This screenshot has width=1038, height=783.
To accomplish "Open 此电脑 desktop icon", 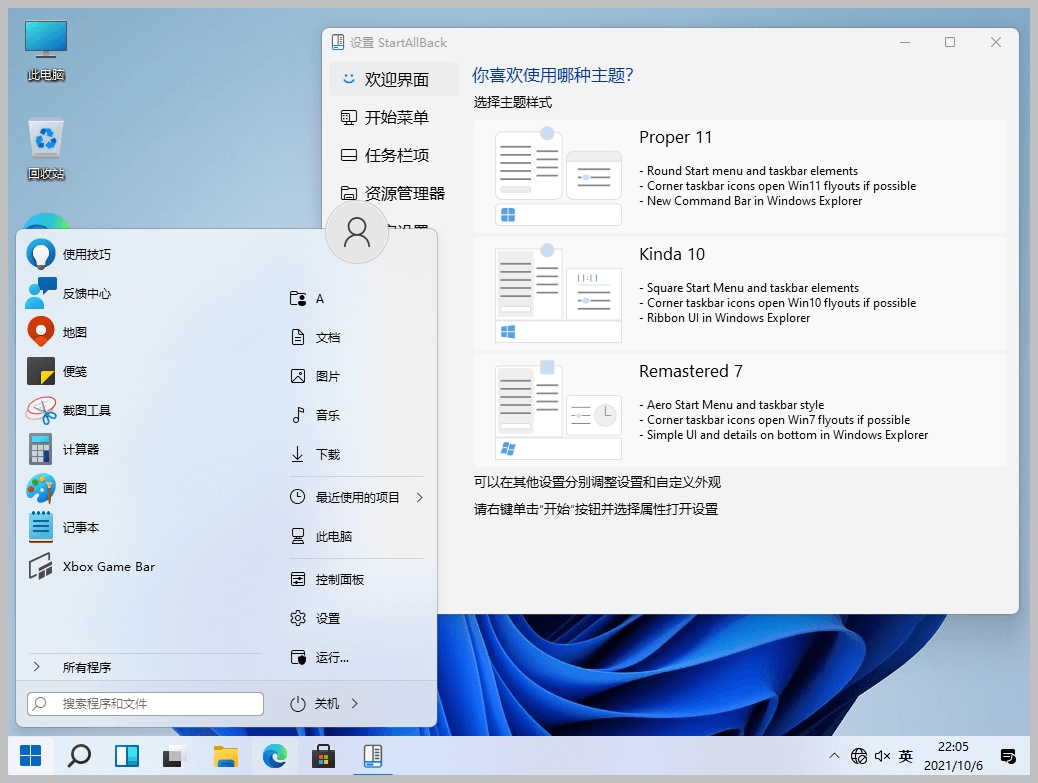I will [x=46, y=51].
